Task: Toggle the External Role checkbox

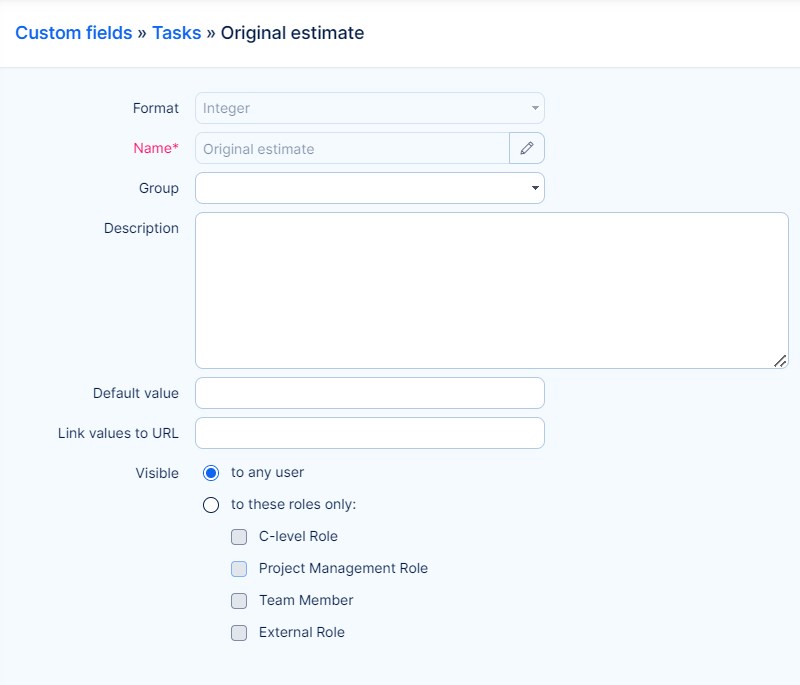Action: pos(239,633)
